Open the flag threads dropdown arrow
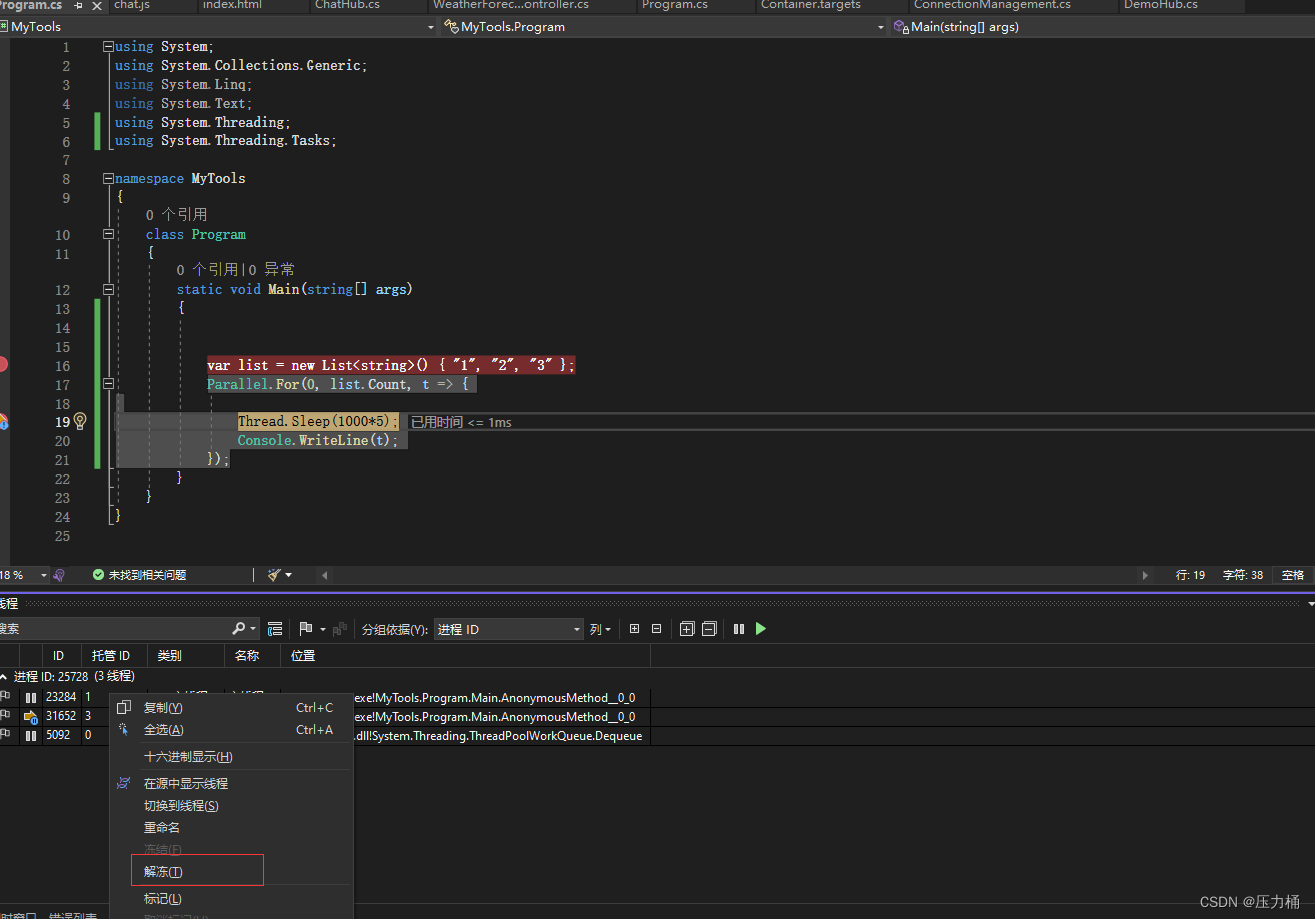The image size is (1315, 919). (x=323, y=629)
